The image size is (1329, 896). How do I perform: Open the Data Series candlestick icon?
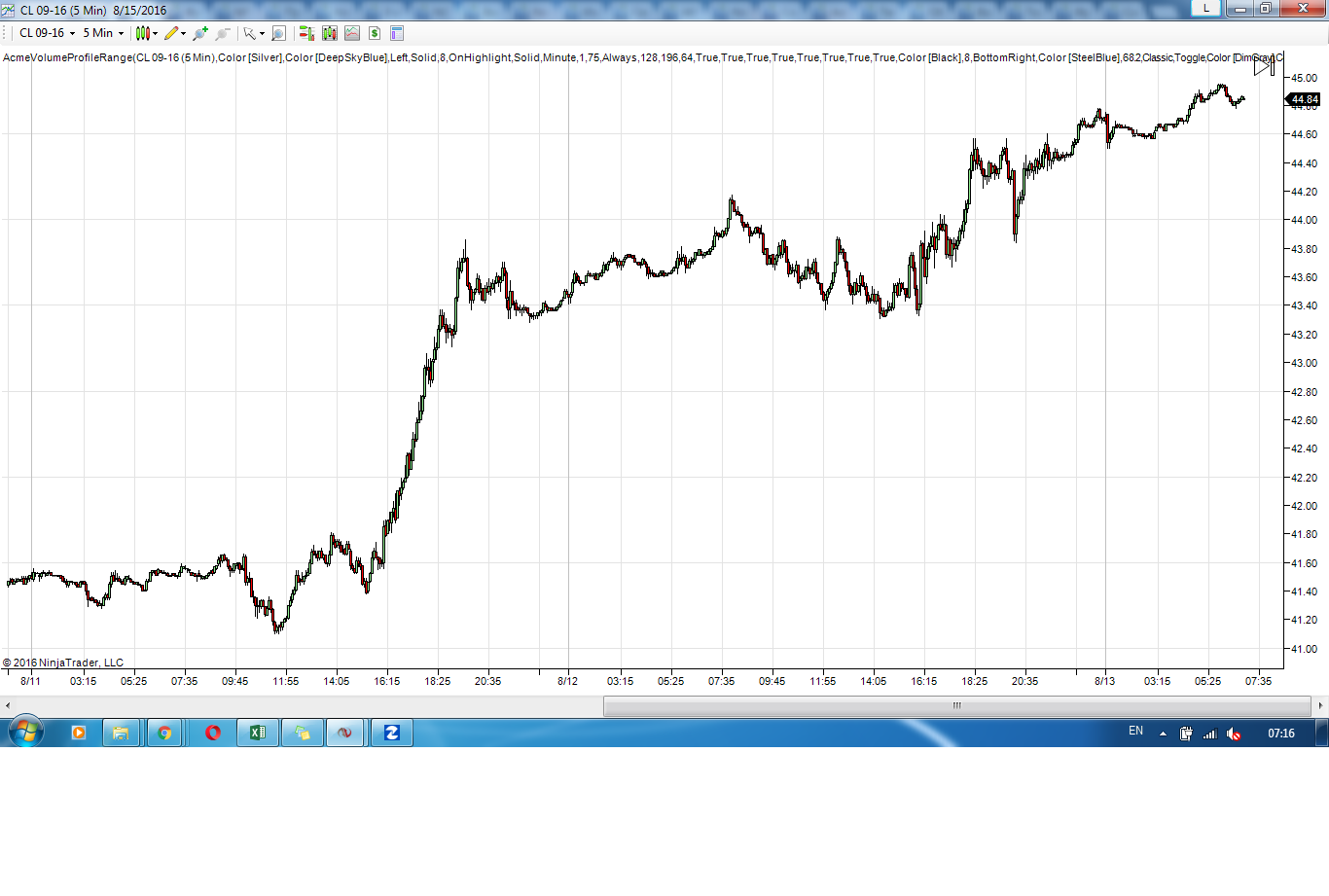point(330,33)
